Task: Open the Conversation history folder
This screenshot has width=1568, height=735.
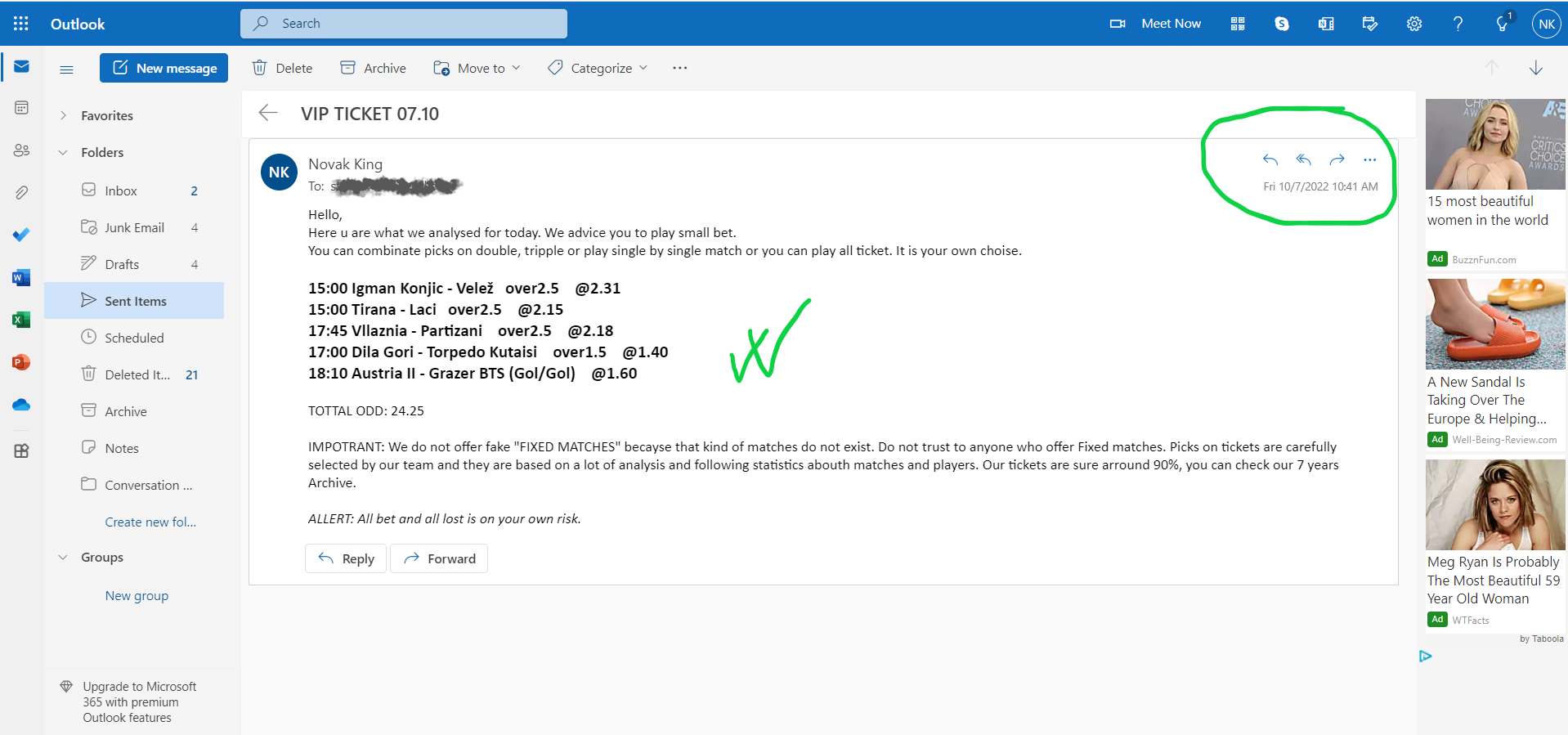Action: click(134, 485)
